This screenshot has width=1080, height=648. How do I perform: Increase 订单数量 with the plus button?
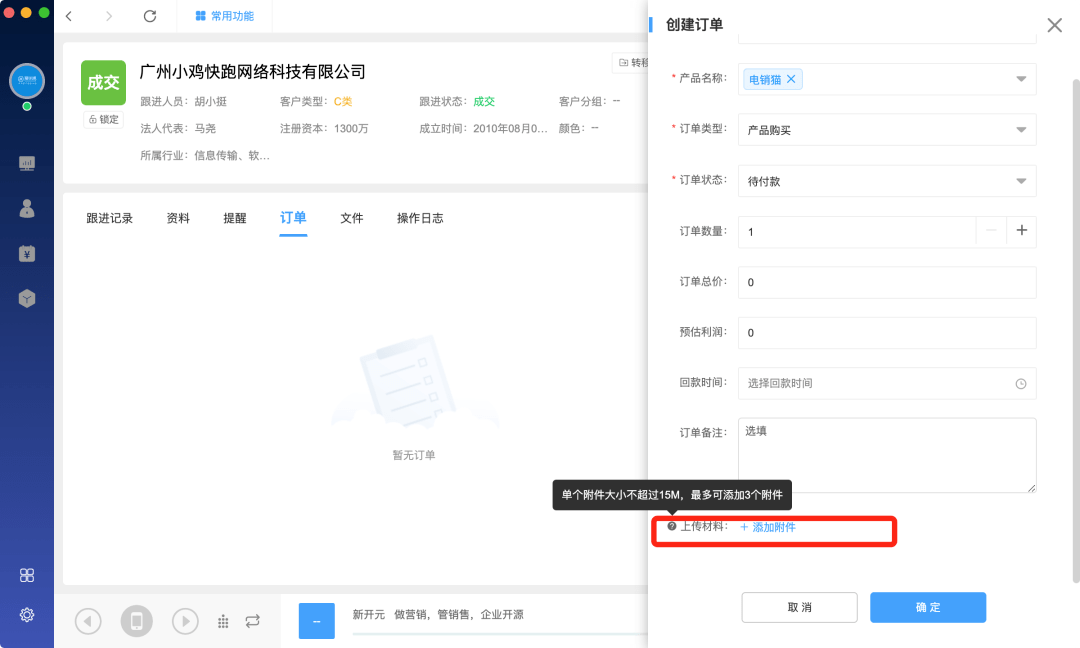[x=1021, y=231]
